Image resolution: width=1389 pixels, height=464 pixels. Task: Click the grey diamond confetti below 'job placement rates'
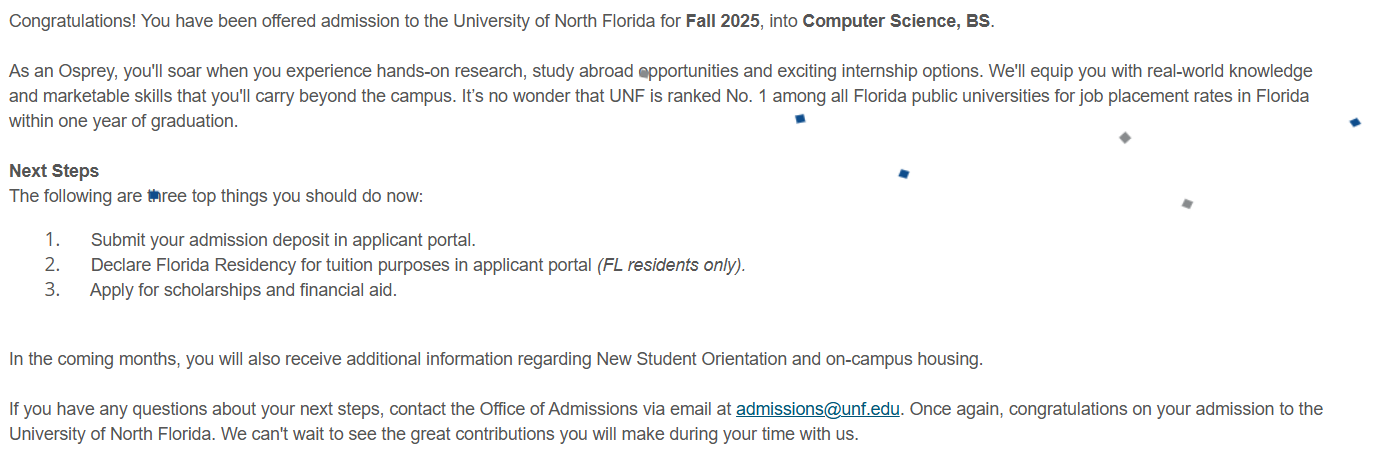click(x=1125, y=137)
